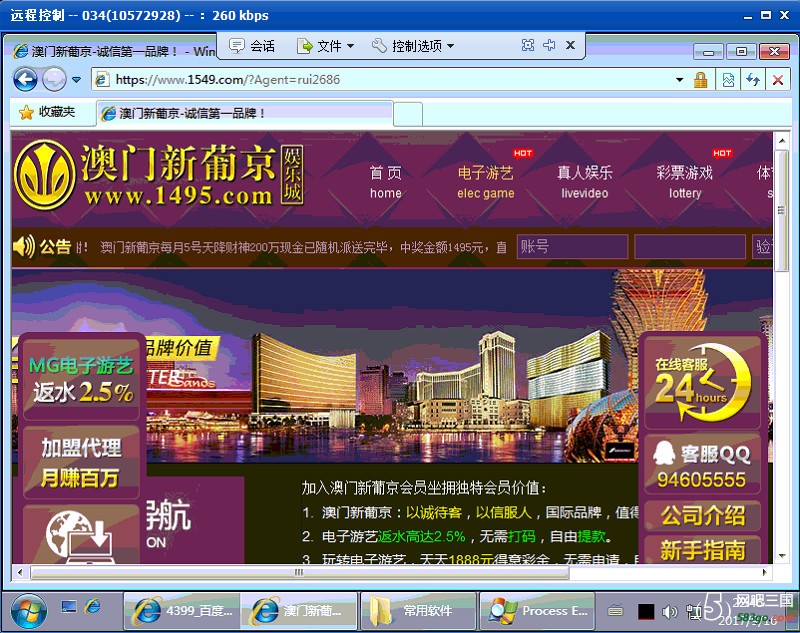
Task: Open the 收藏夹 favorites button
Action: [47, 112]
